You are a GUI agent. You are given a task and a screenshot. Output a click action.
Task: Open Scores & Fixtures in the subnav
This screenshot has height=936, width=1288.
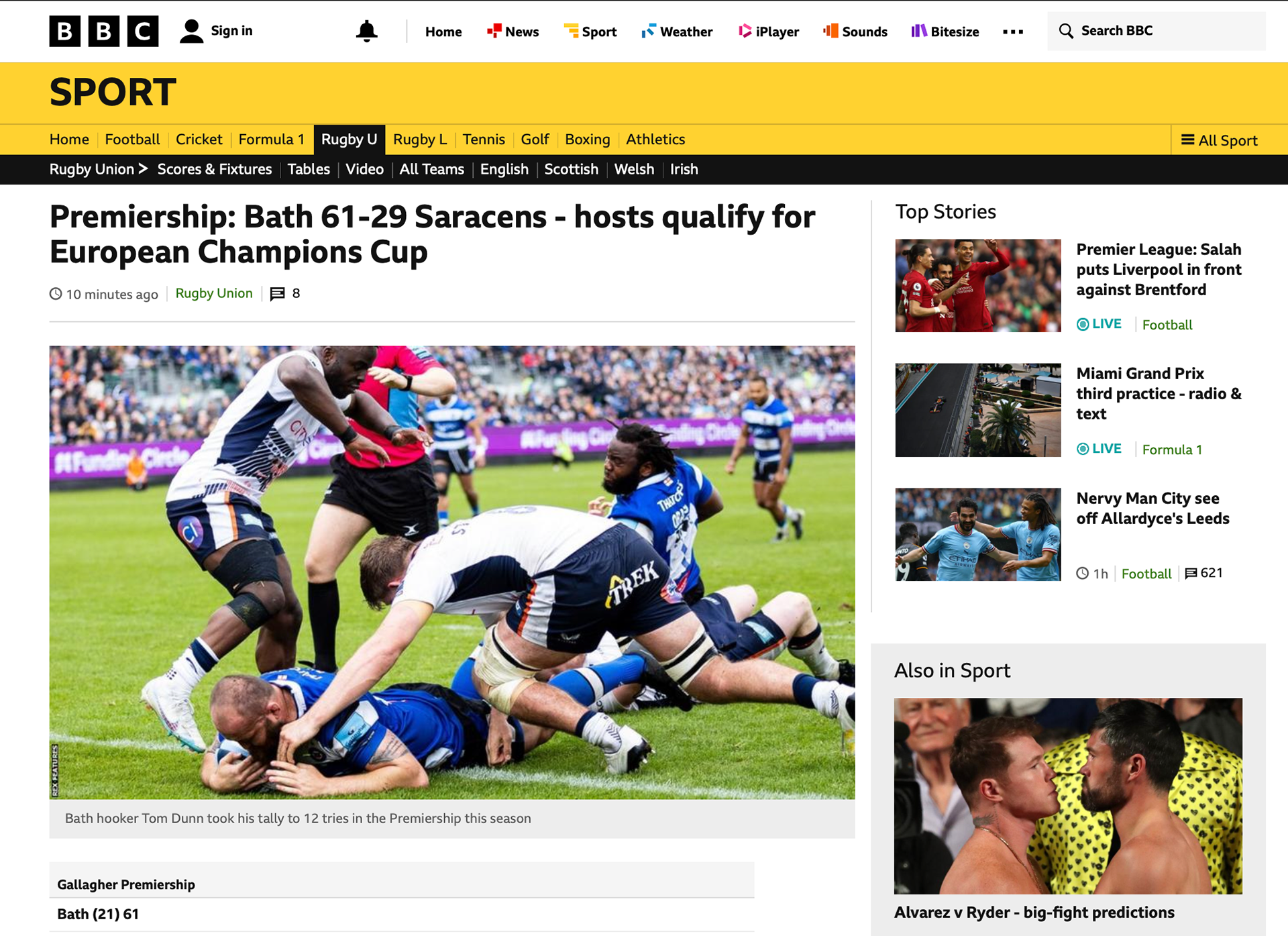(x=215, y=169)
